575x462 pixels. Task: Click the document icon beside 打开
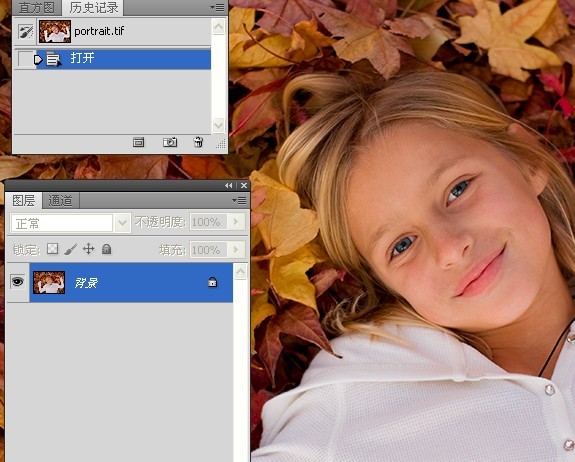(53, 59)
